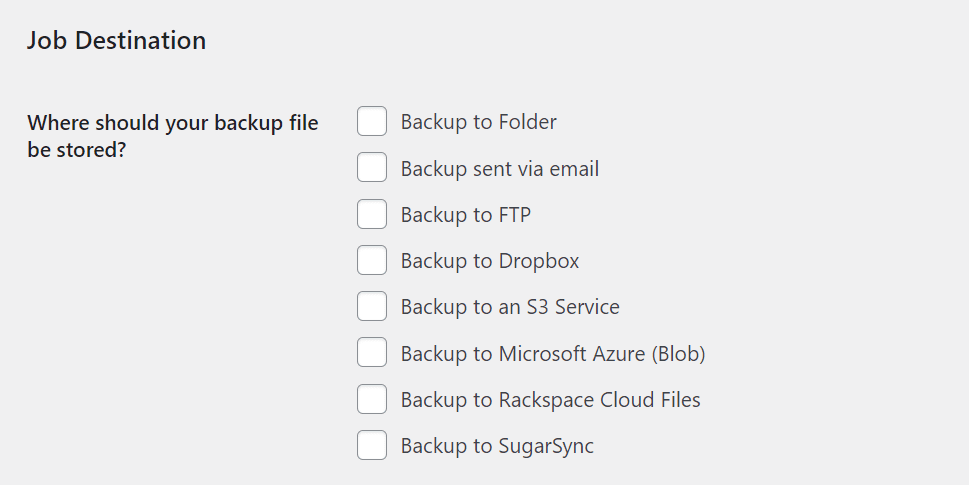
Task: Check the Rackspace Cloud Files checkbox
Action: point(372,399)
